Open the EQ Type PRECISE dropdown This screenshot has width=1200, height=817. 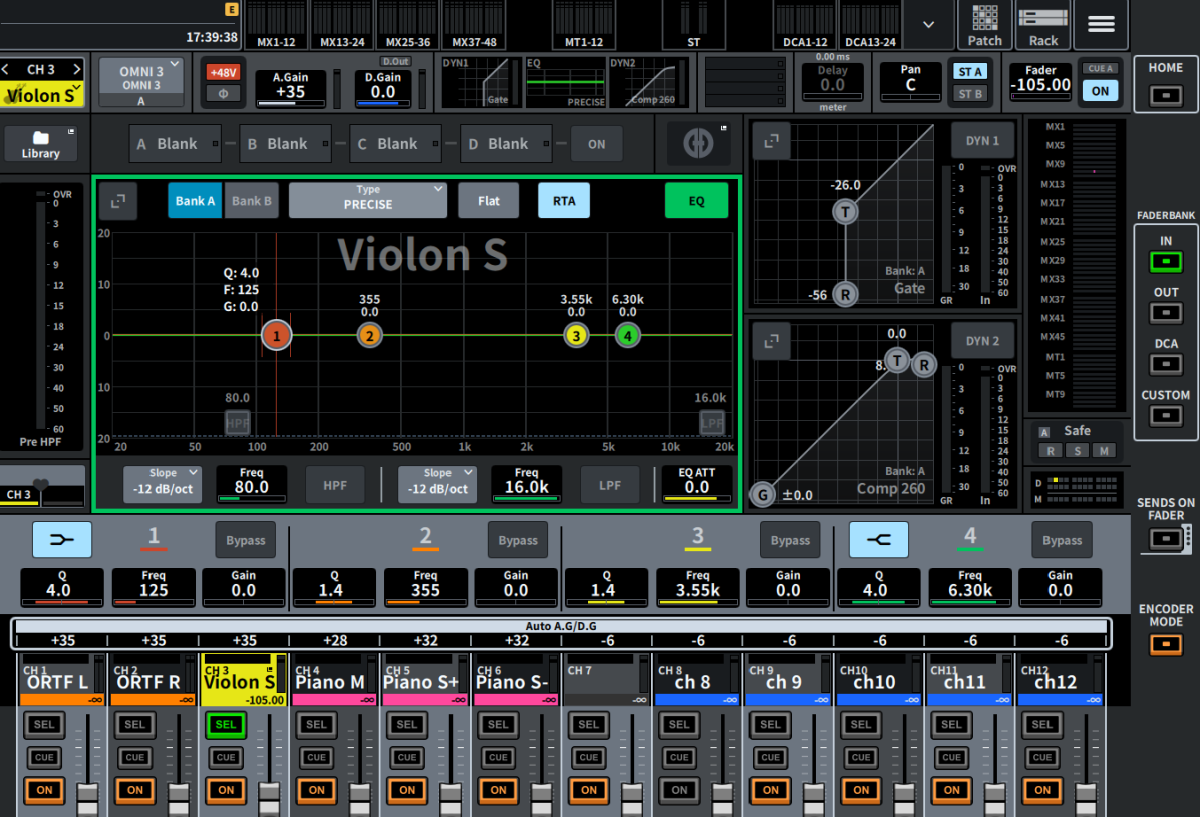tap(367, 201)
